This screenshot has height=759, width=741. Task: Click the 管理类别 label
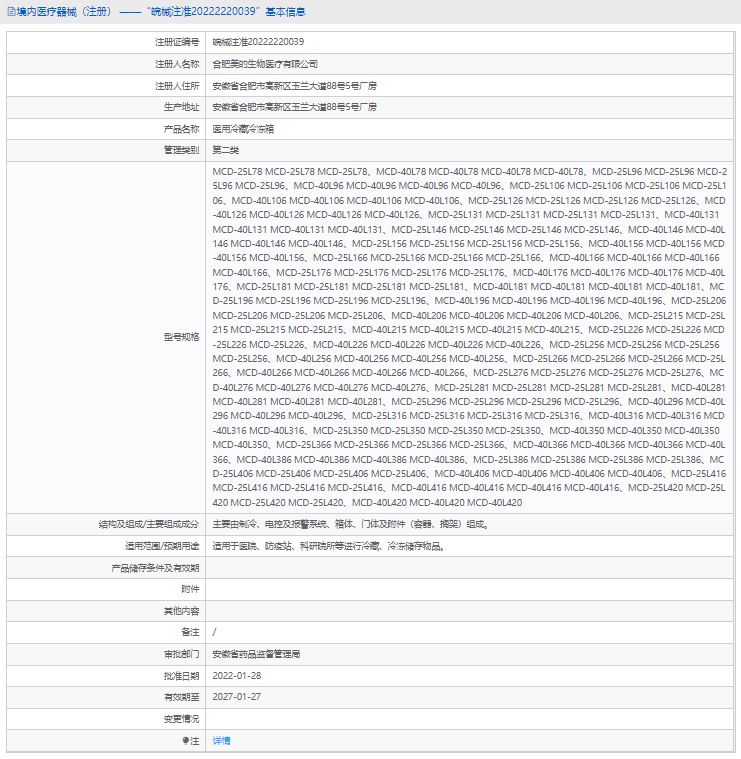tap(181, 150)
